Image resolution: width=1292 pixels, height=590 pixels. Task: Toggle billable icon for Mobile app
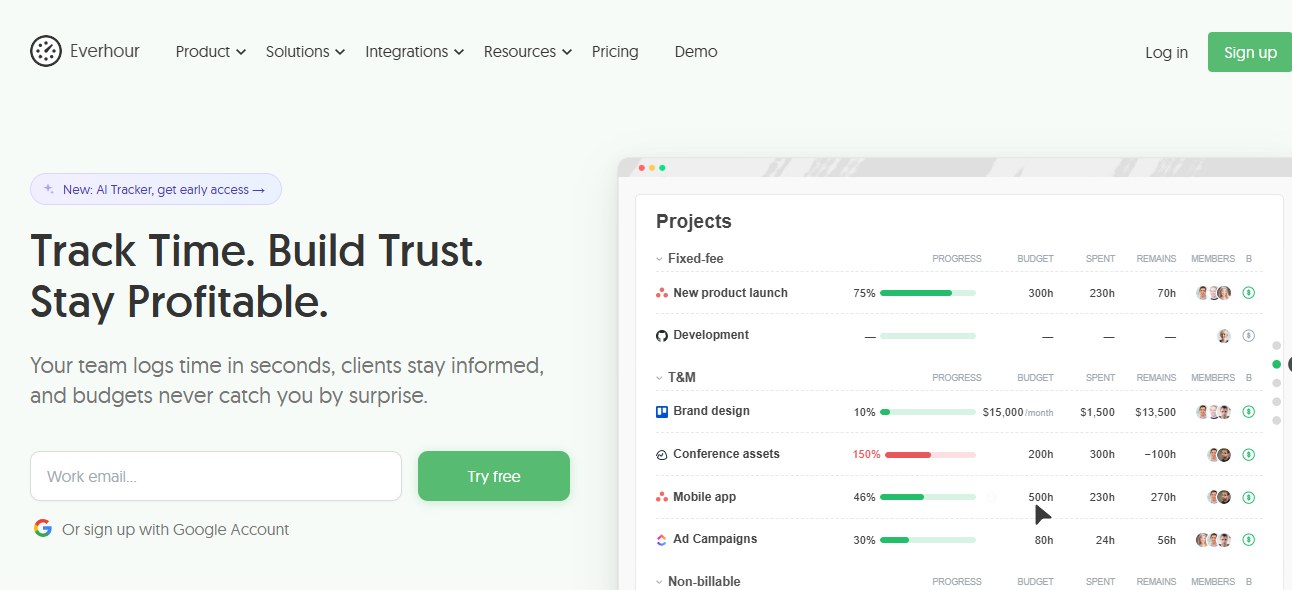(1248, 497)
